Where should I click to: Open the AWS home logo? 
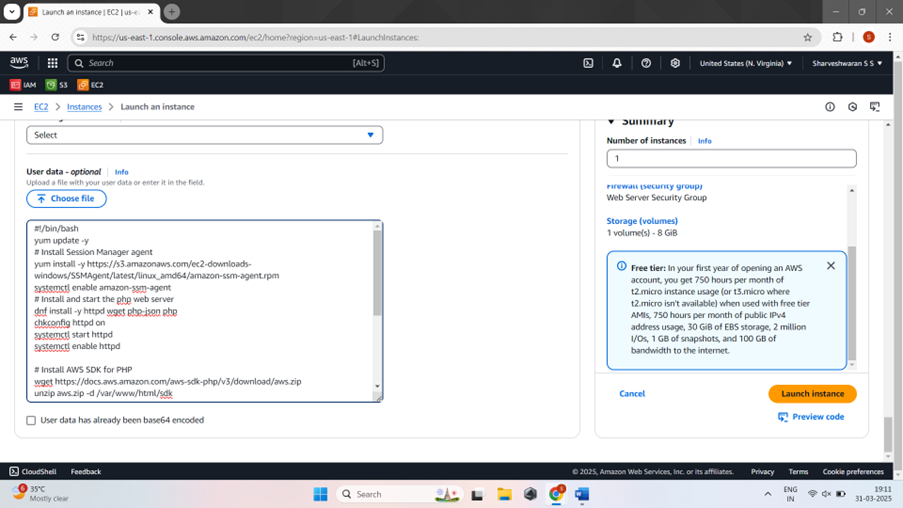click(x=19, y=62)
